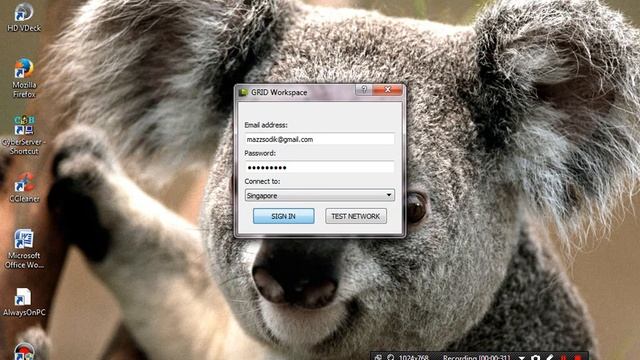The height and width of the screenshot is (360, 640).
Task: Open the HD VDeck desktop shortcut
Action: coord(24,17)
